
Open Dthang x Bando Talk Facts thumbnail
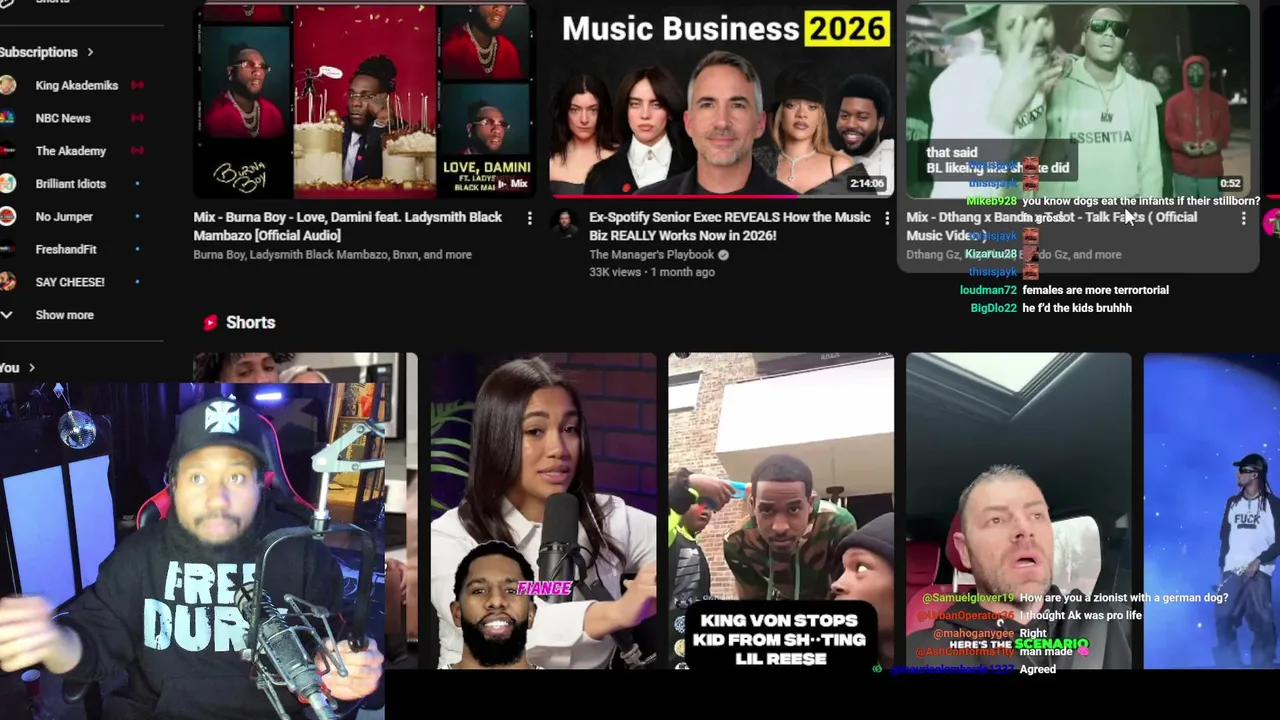pyautogui.click(x=1077, y=100)
